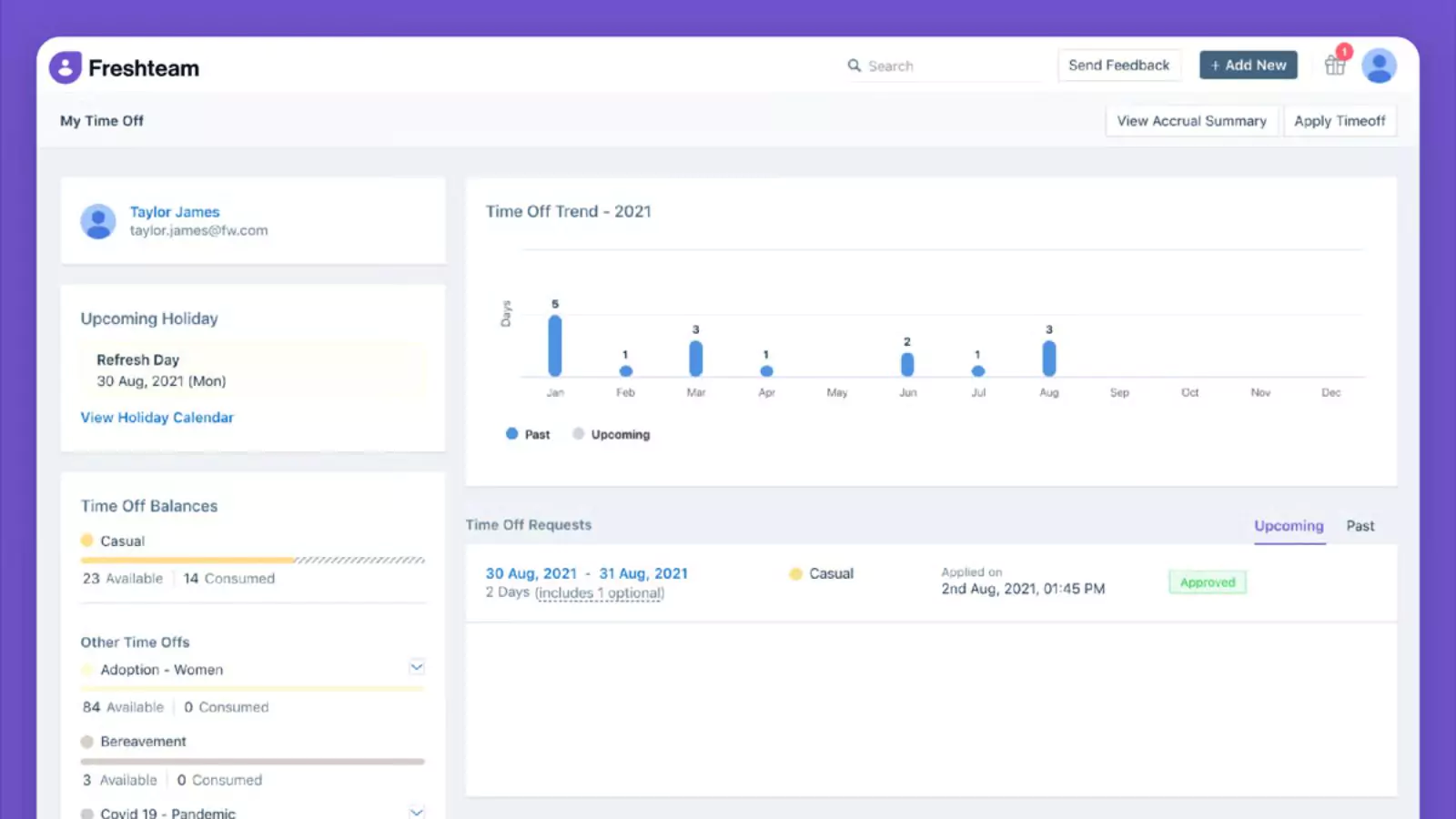Click the Approved status badge
Viewport: 1456px width, 819px height.
(1208, 582)
